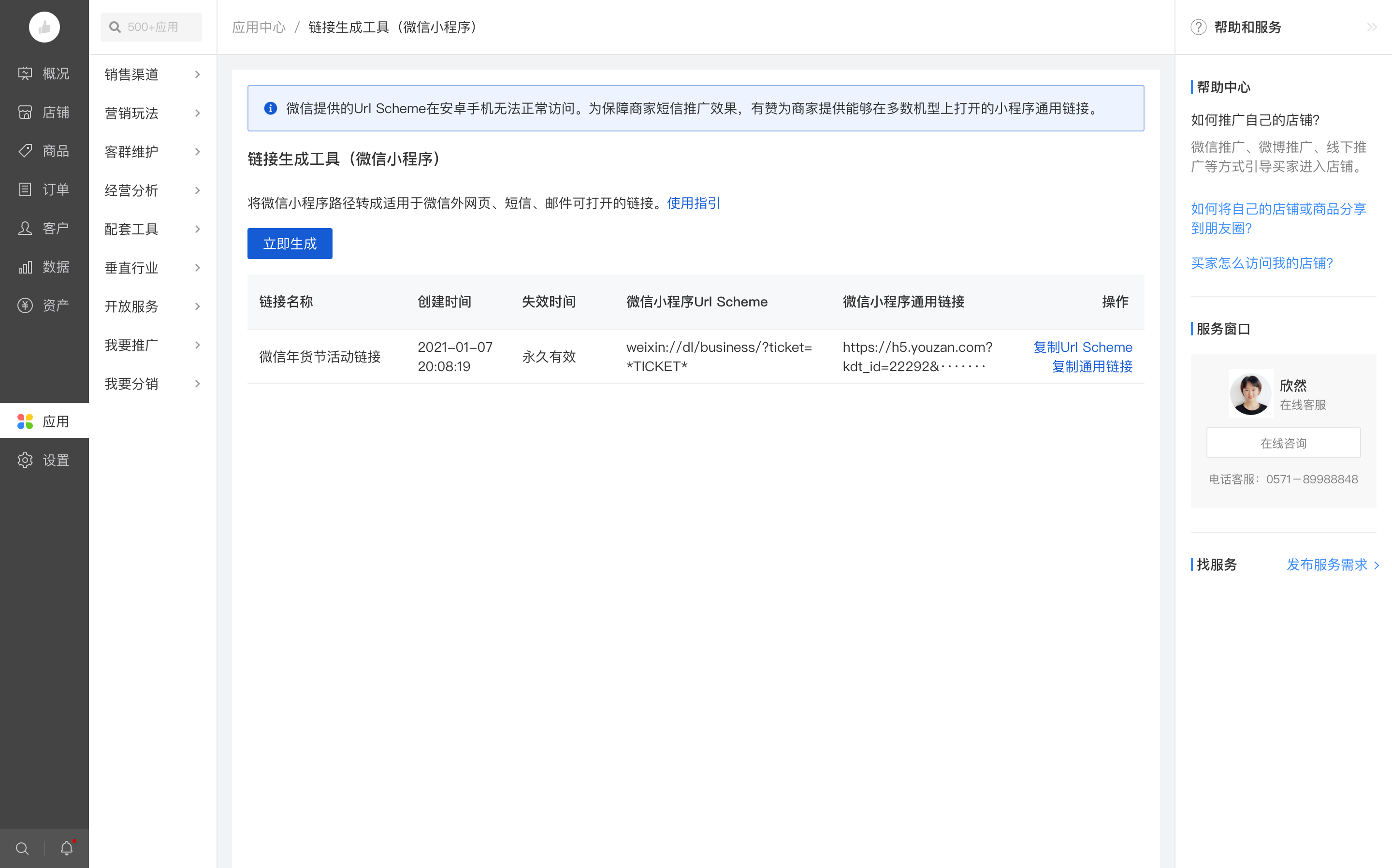
Task: Open the 概况 overview icon in sidebar
Action: tap(25, 73)
